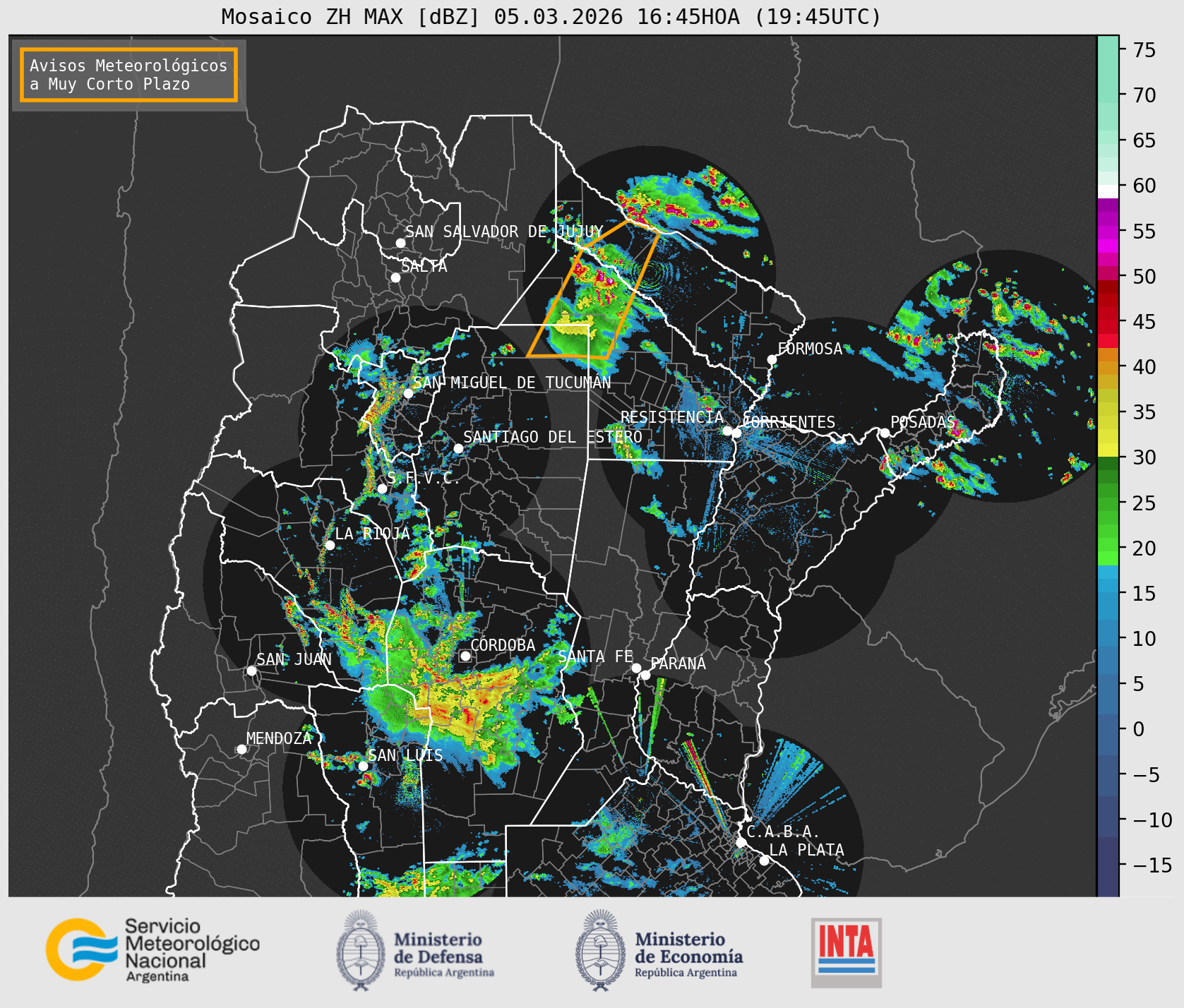
Task: Click the SAN LUIS city label
Action: 406,755
